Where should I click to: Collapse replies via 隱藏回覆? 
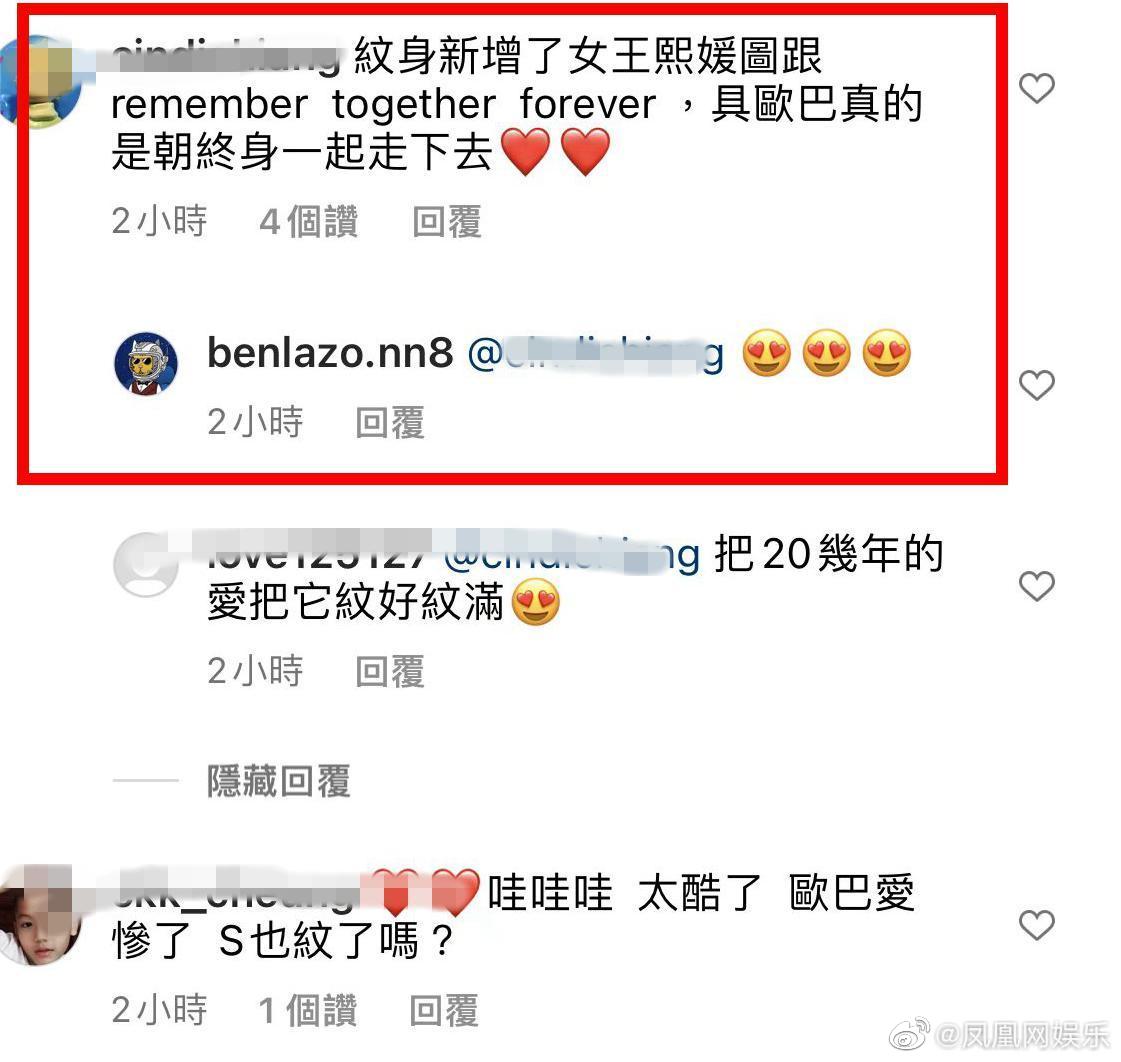pyautogui.click(x=279, y=781)
